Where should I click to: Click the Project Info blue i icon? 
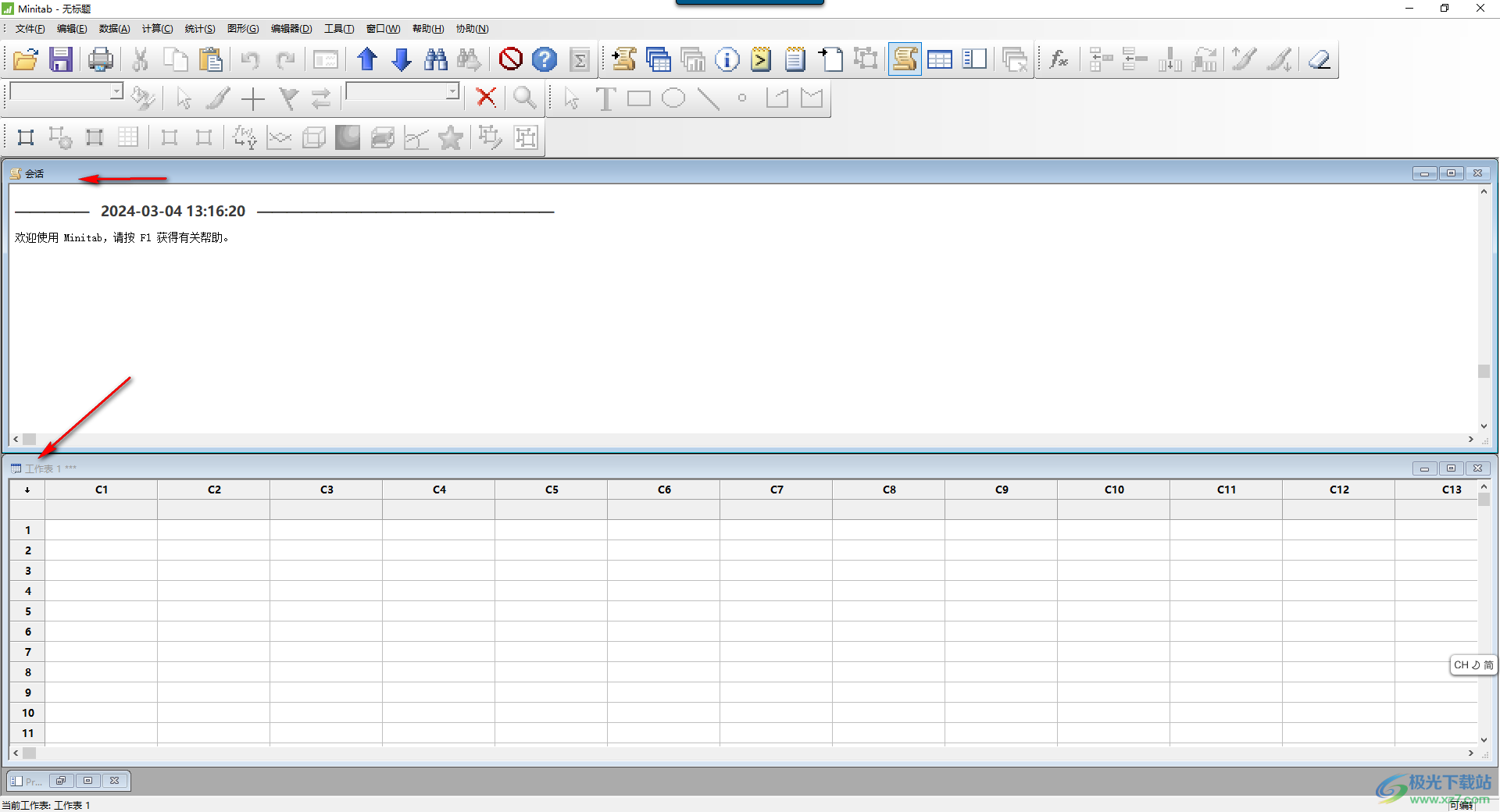tap(727, 59)
